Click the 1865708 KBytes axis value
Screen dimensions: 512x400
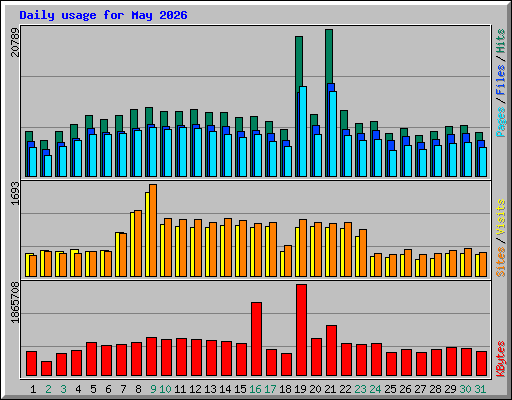click(x=15, y=302)
